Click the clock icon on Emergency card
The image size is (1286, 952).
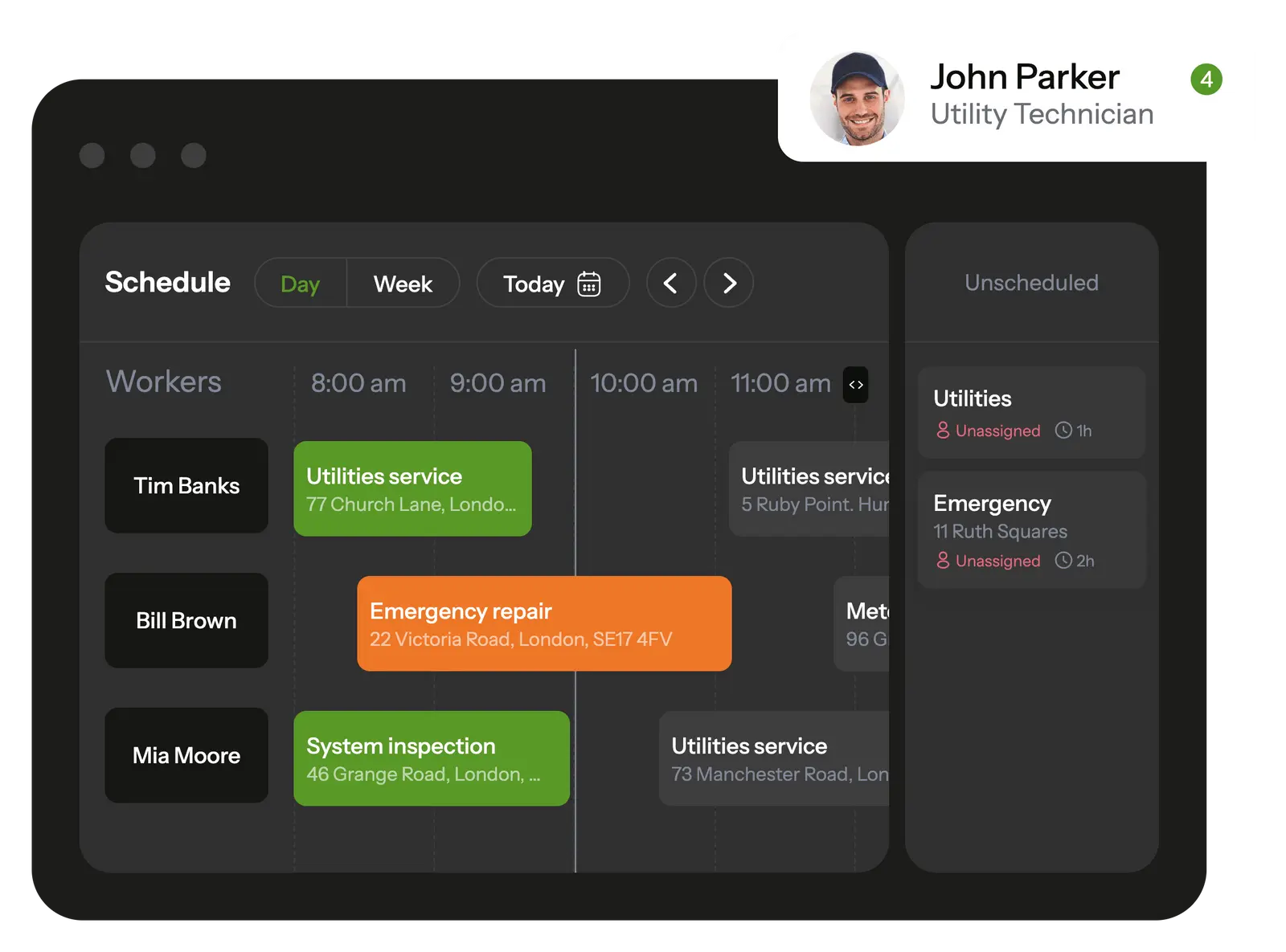1063,561
